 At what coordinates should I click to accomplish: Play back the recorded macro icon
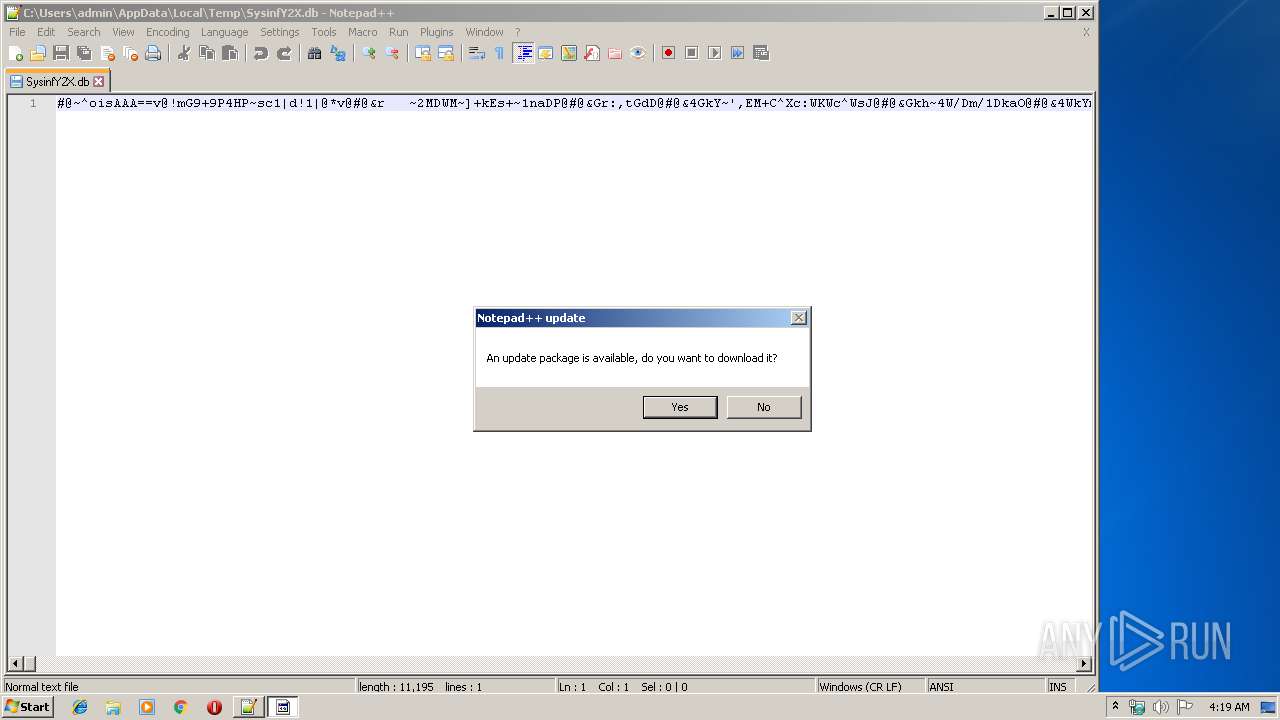click(x=715, y=53)
